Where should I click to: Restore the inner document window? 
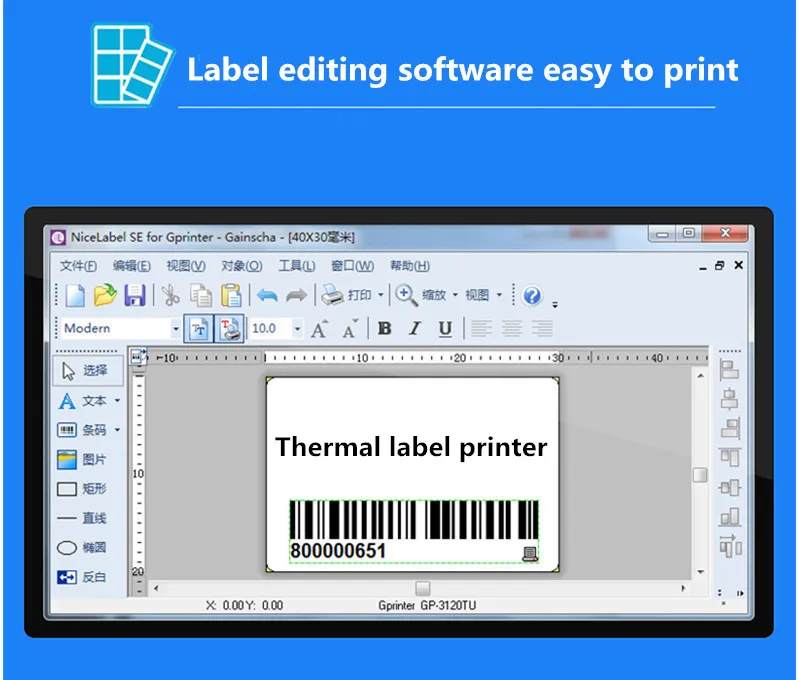pos(720,265)
